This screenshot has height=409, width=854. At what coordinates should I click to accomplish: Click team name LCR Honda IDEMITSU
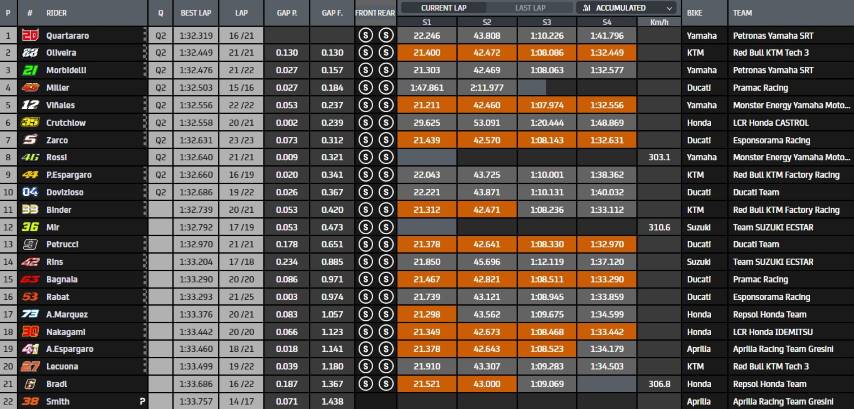tap(772, 332)
